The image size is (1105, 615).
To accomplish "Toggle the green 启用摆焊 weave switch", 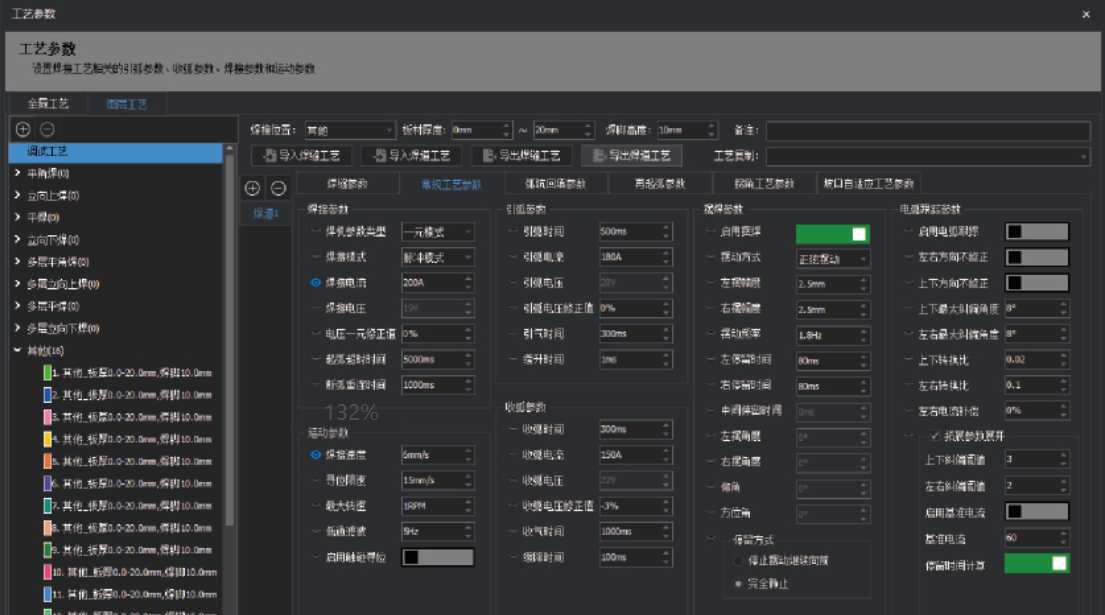I will [x=832, y=233].
